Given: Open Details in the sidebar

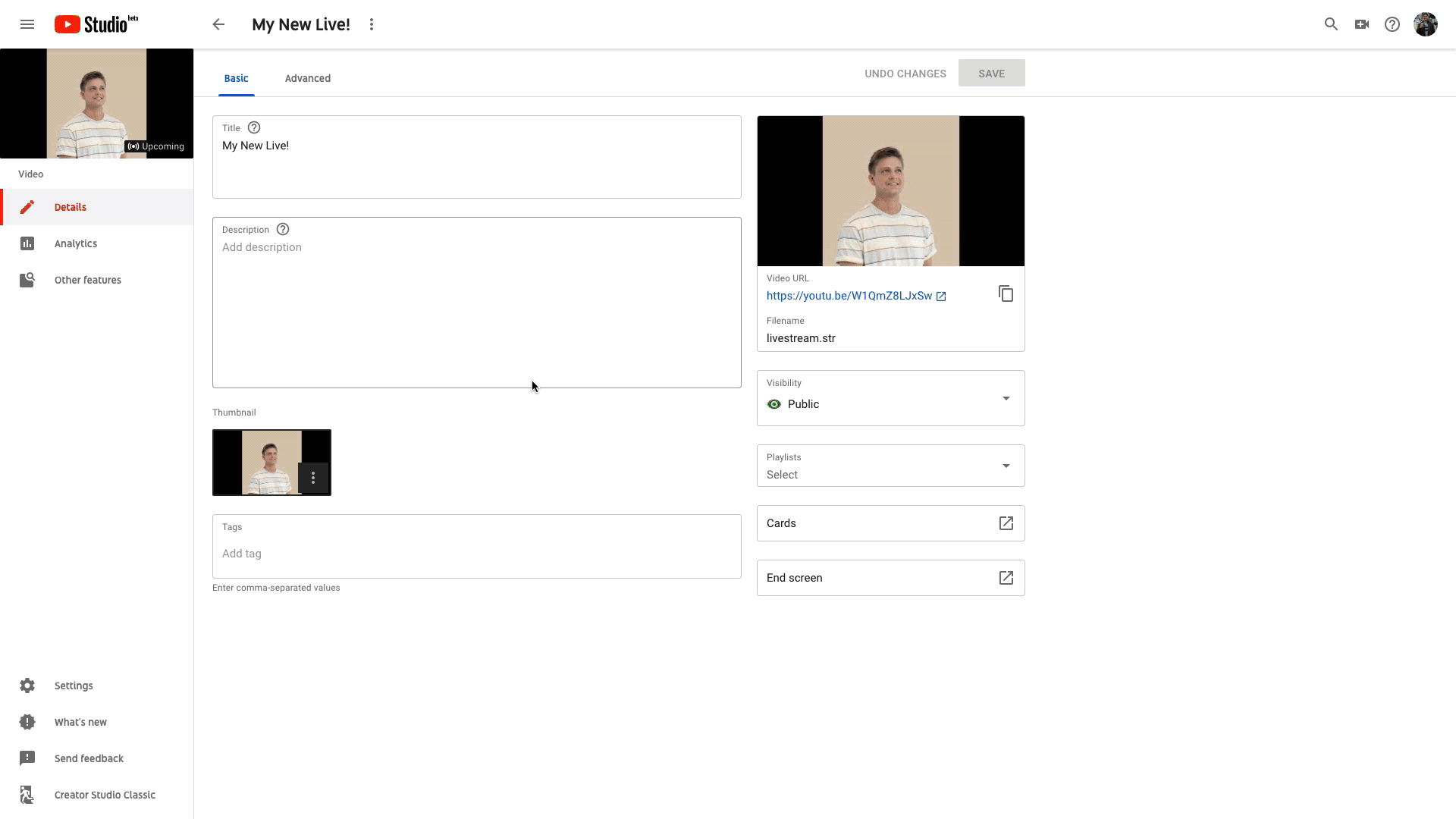Looking at the screenshot, I should [x=97, y=207].
